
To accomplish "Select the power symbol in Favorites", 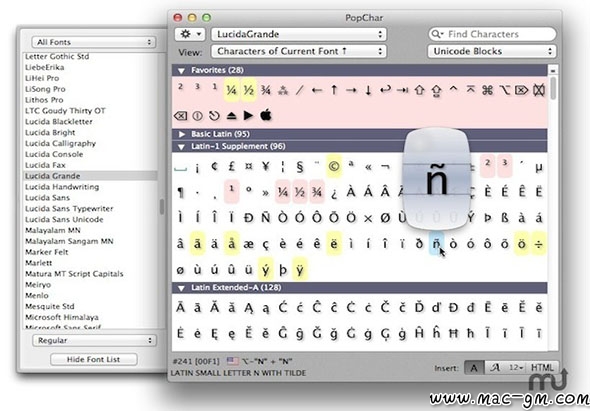I will point(197,116).
